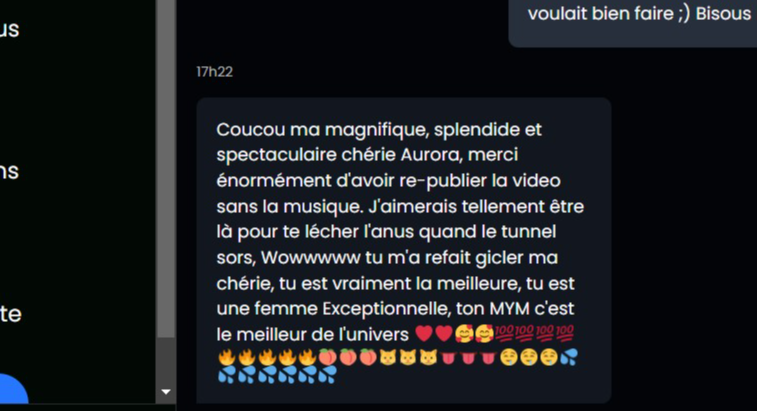Click the first red 100 emoji

point(505,333)
